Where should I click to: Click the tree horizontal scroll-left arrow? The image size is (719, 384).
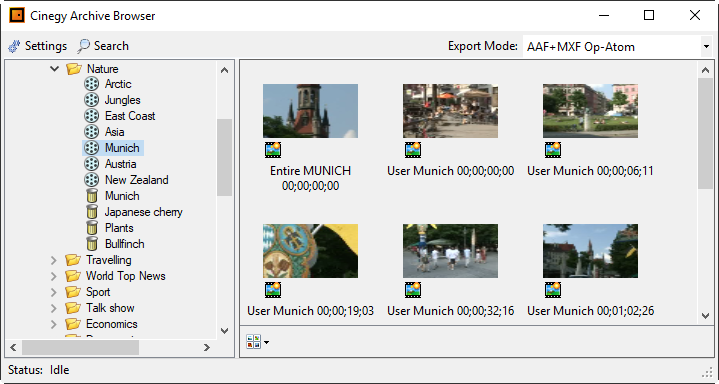(13, 347)
